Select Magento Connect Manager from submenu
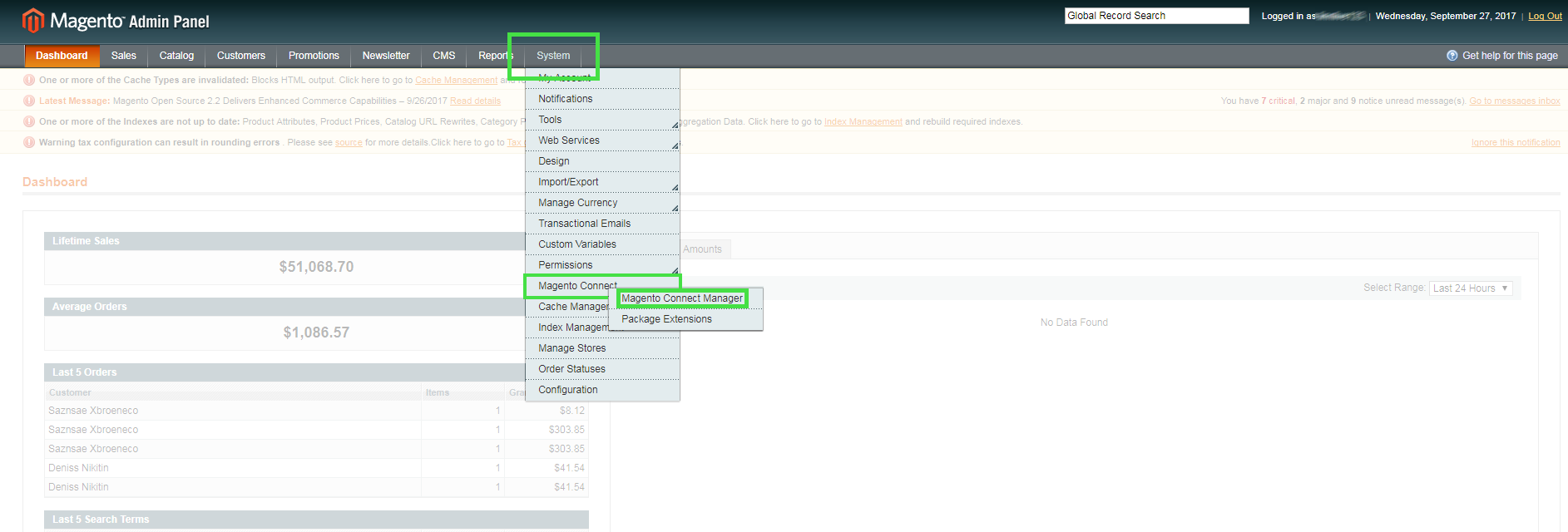Screen dimensions: 1568x532 click(681, 298)
